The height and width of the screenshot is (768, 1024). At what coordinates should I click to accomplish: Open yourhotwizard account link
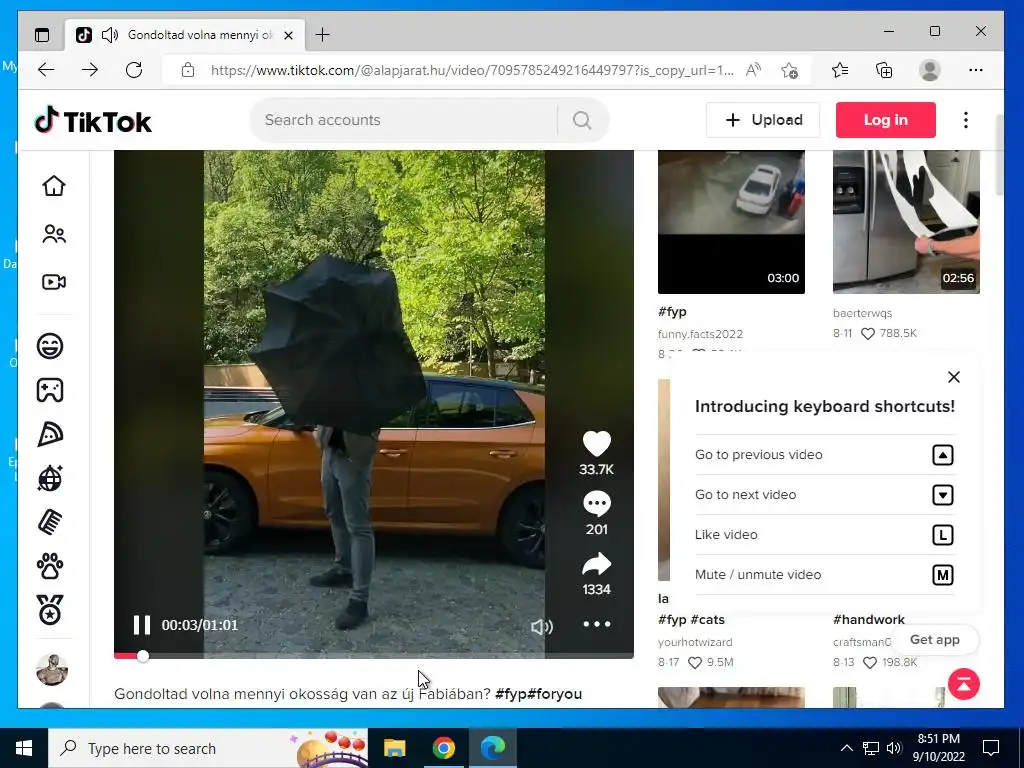695,642
